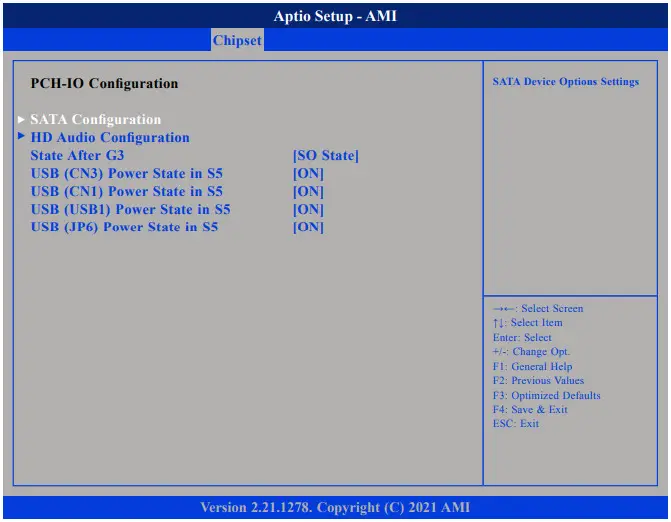Change the [ON] value for USB (USB1)
This screenshot has height=522, width=671.
[308, 209]
